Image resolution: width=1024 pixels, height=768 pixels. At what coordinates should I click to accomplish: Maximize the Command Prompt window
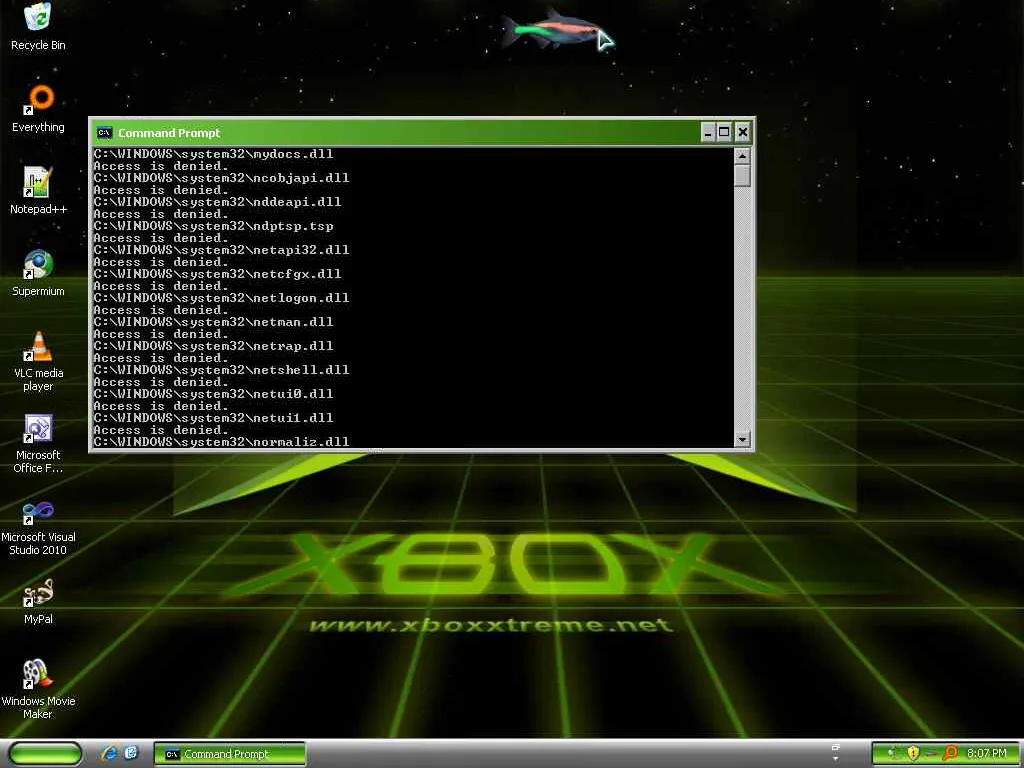tap(724, 133)
